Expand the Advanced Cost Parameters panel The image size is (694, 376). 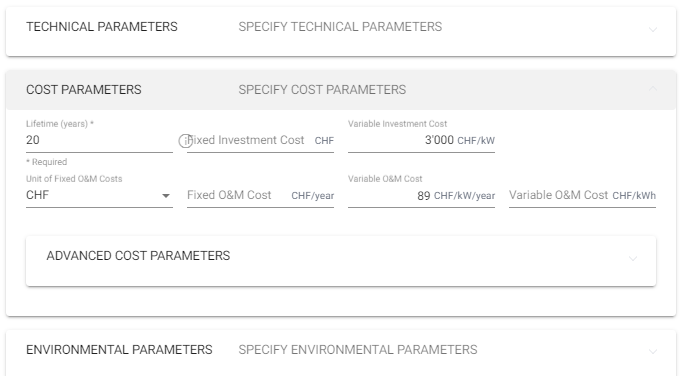(341, 261)
